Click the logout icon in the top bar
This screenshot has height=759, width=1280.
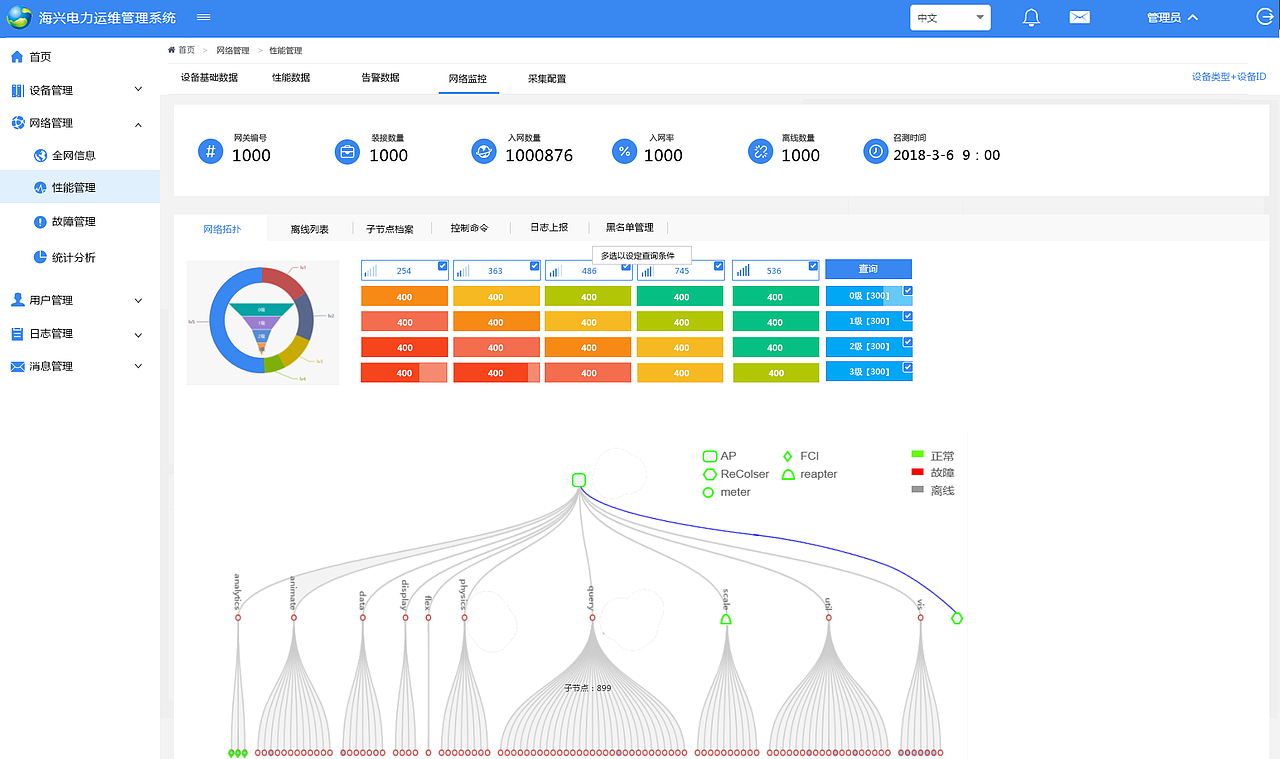point(1265,17)
